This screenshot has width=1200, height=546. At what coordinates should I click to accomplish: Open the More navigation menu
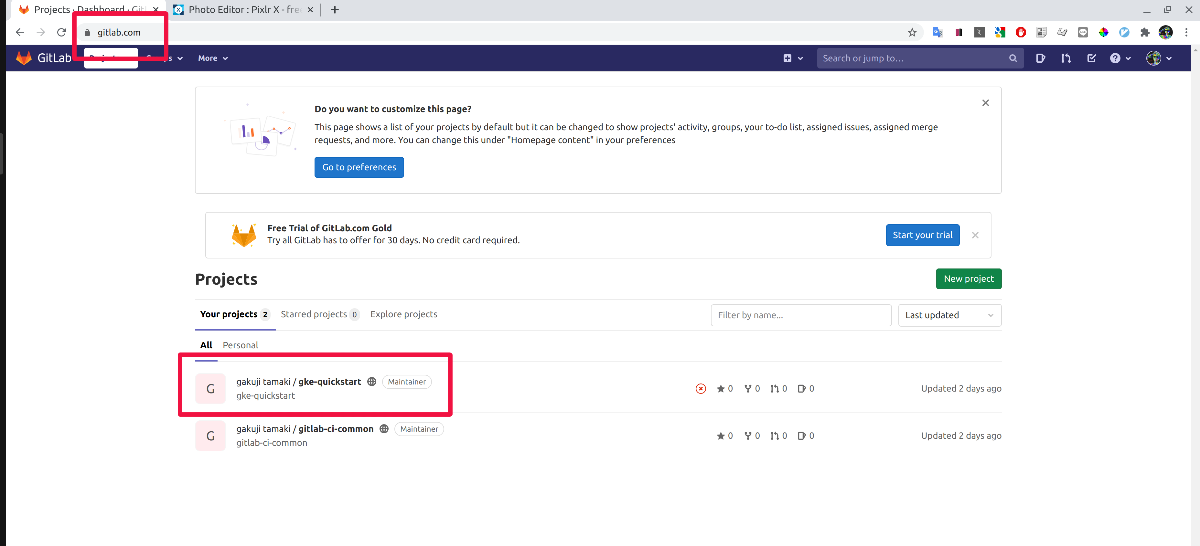(213, 58)
